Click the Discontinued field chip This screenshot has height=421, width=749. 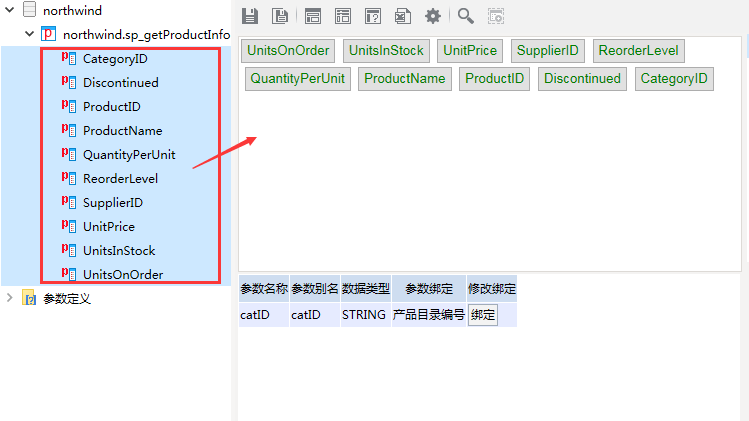tap(582, 79)
